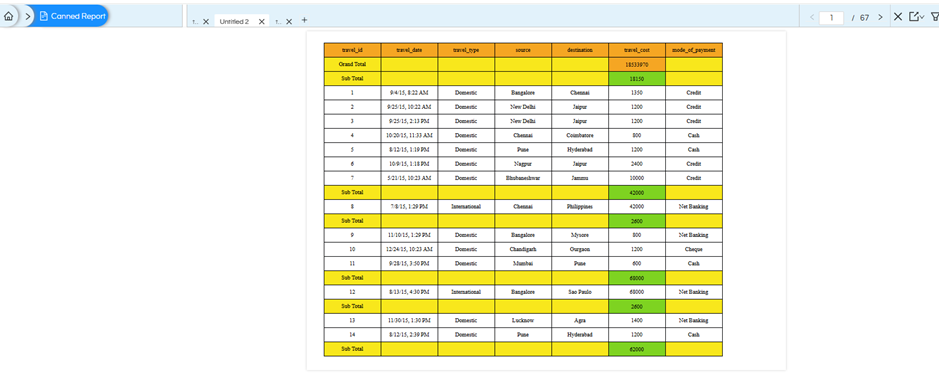Select the travel cost 600 cell
Screen dimensions: 939x386
point(637,263)
